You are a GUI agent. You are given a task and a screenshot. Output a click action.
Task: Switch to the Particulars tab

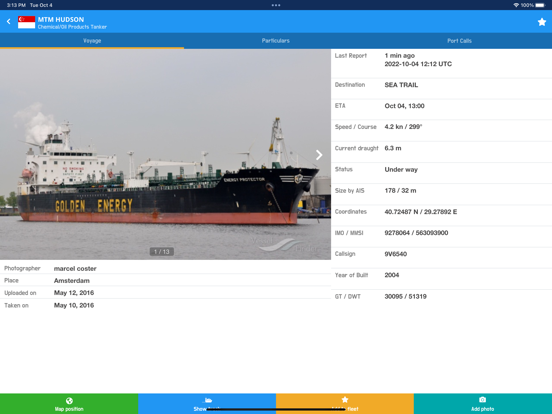click(276, 41)
